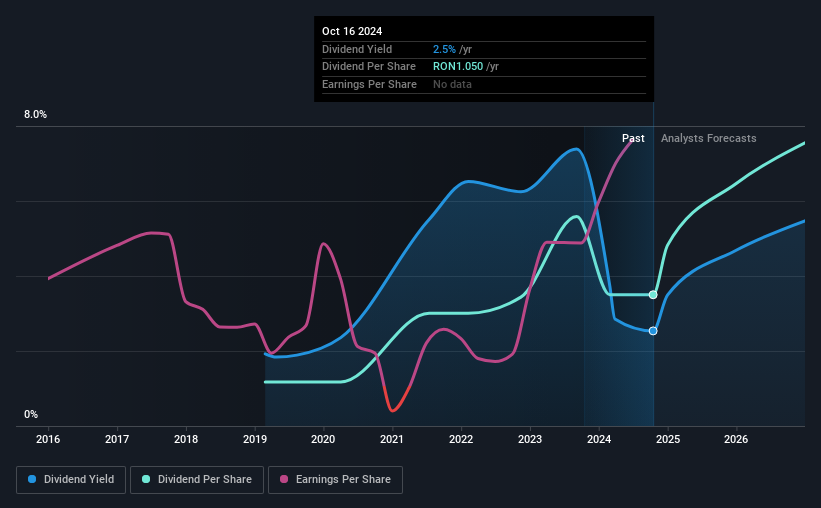
Task: Click the Analysts Forecasts label
Action: point(708,138)
